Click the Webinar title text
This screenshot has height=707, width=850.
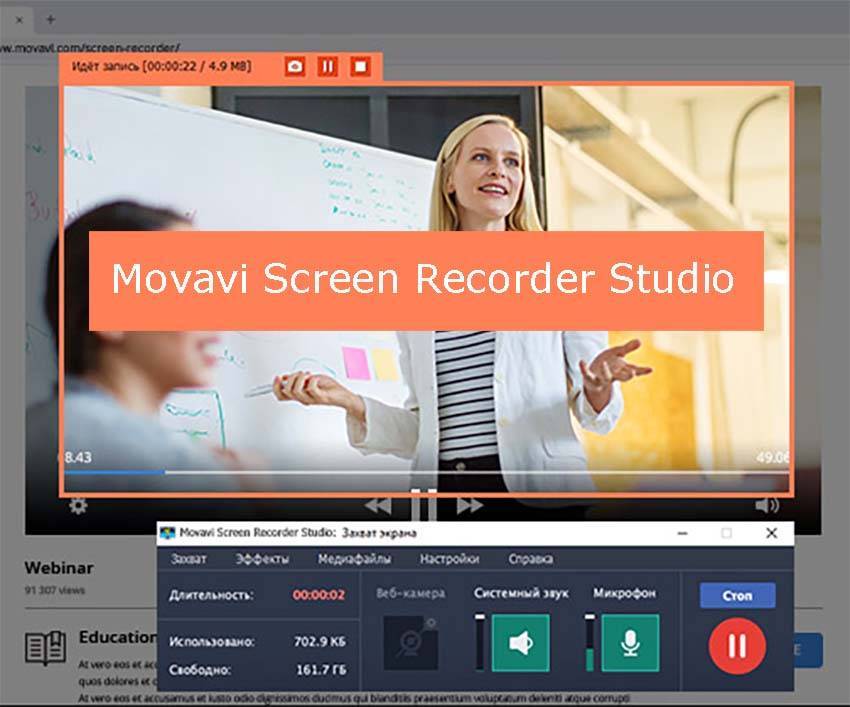coord(59,568)
